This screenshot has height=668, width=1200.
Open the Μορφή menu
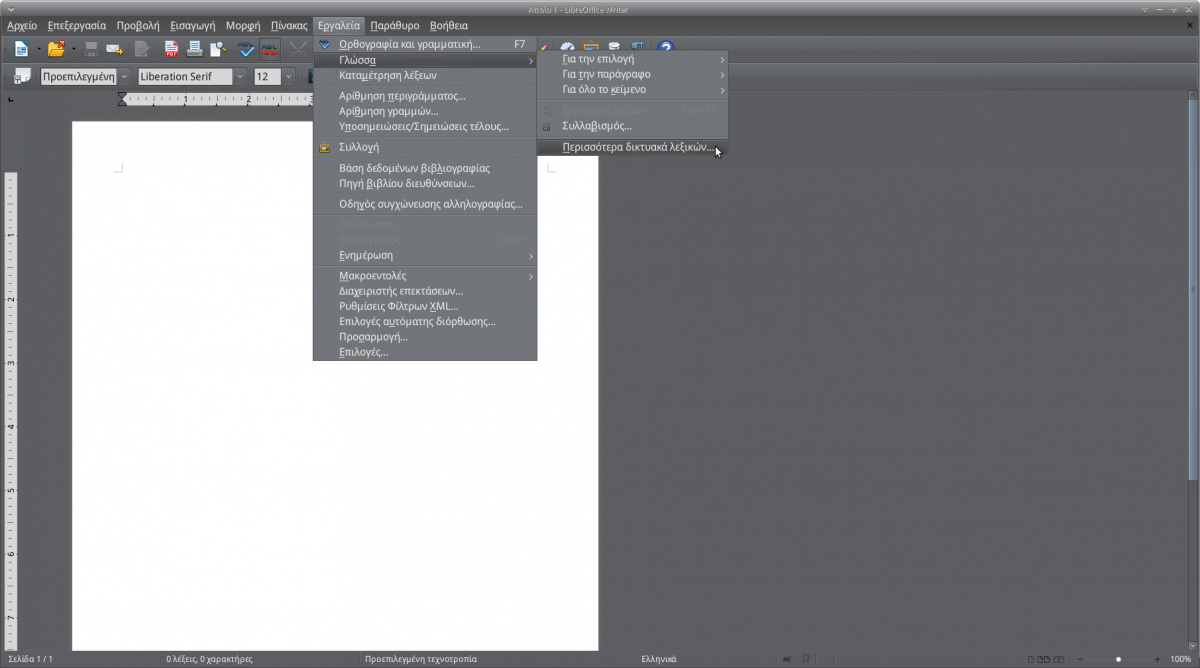pyautogui.click(x=243, y=25)
